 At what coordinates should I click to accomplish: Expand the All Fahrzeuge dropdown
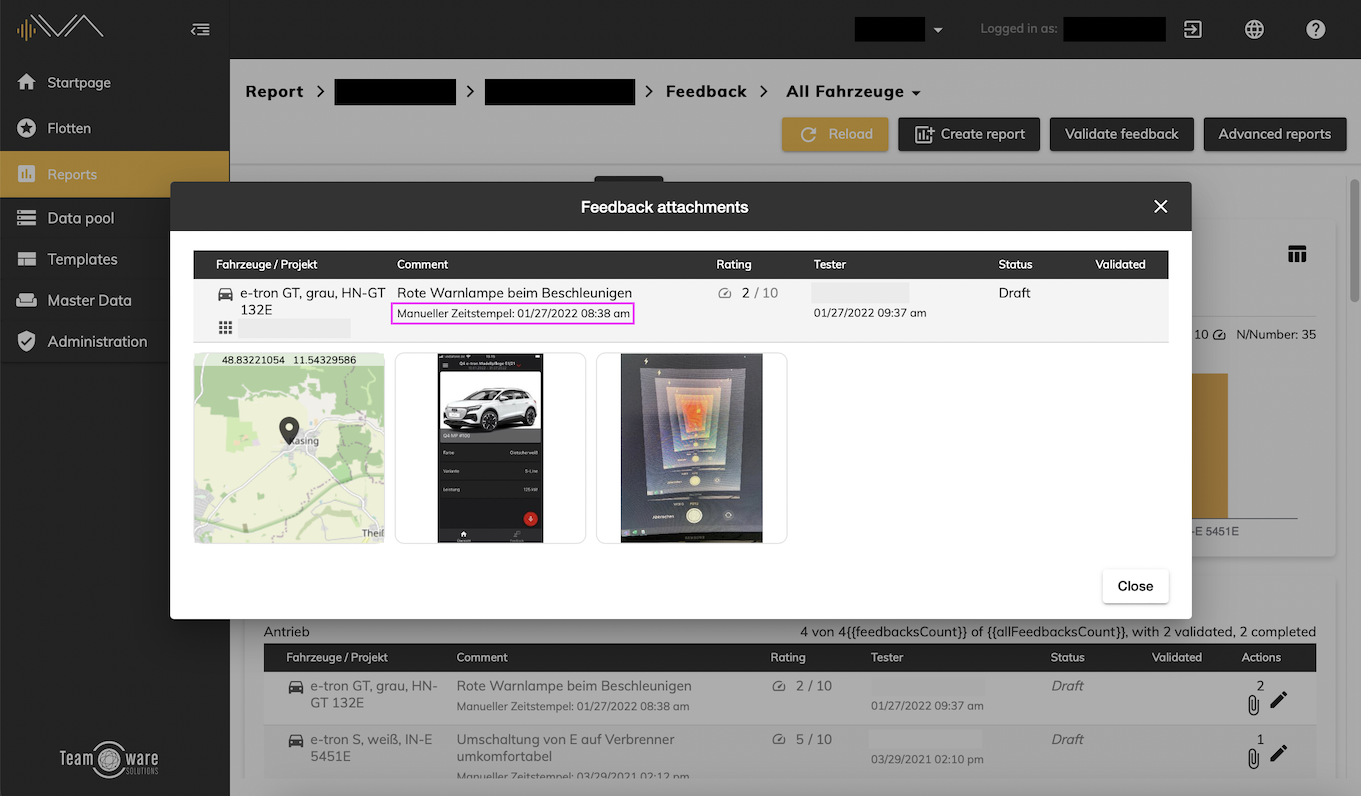853,91
